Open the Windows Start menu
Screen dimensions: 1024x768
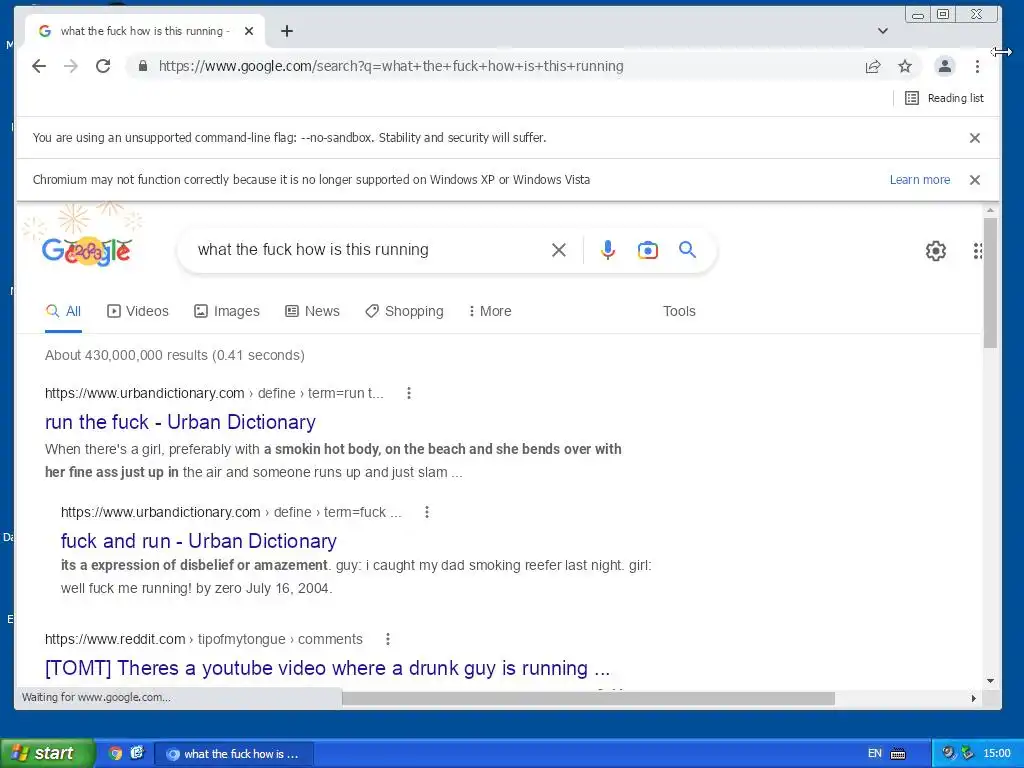pyautogui.click(x=46, y=753)
